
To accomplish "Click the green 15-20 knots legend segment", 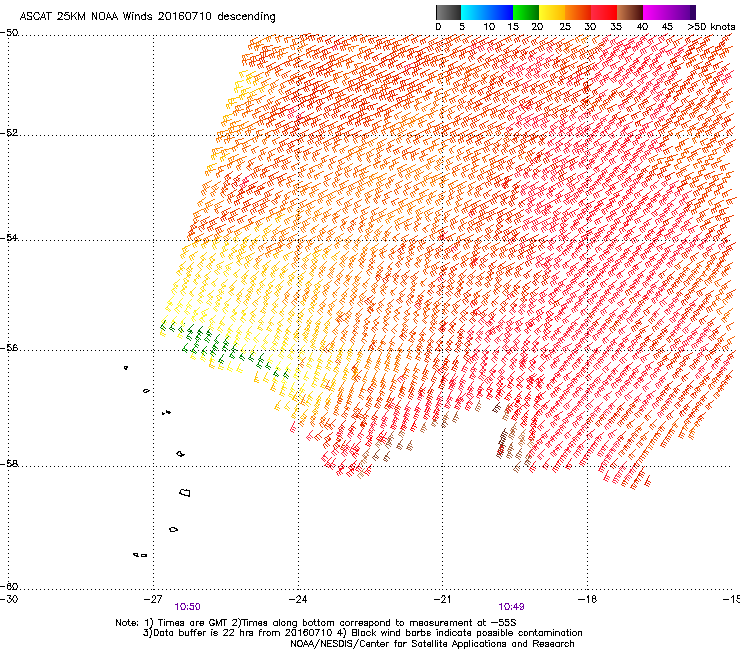I will (x=526, y=12).
